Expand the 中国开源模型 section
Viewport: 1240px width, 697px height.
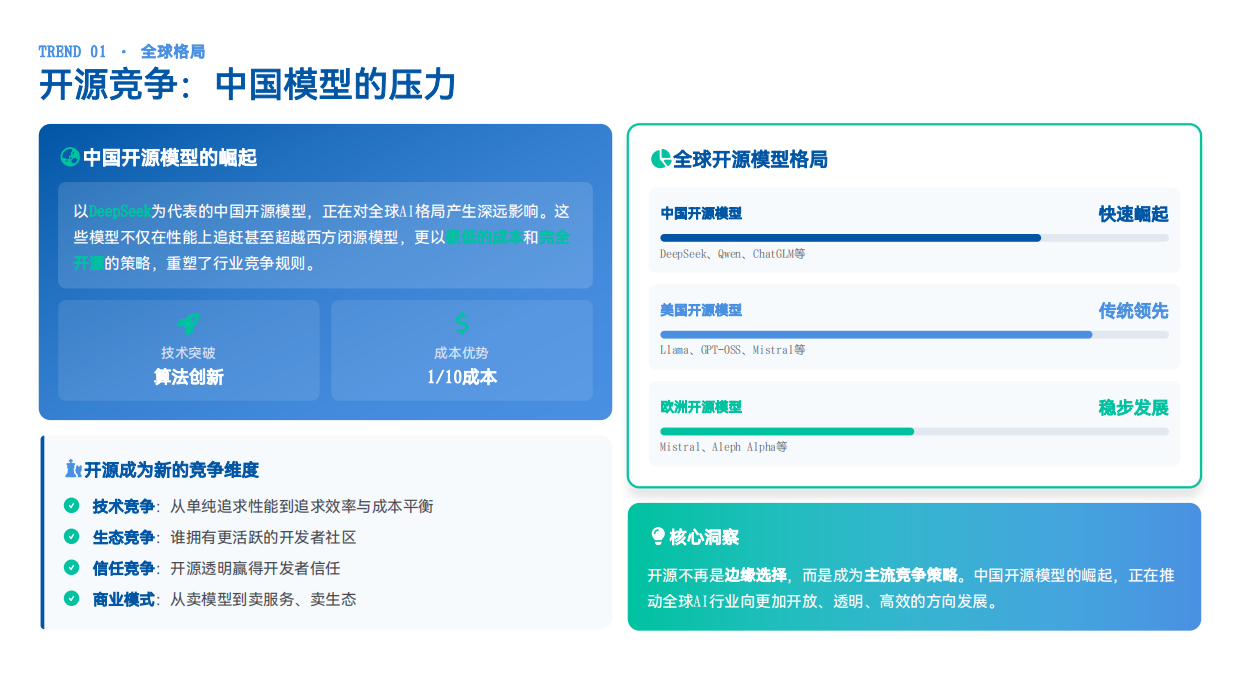[699, 214]
